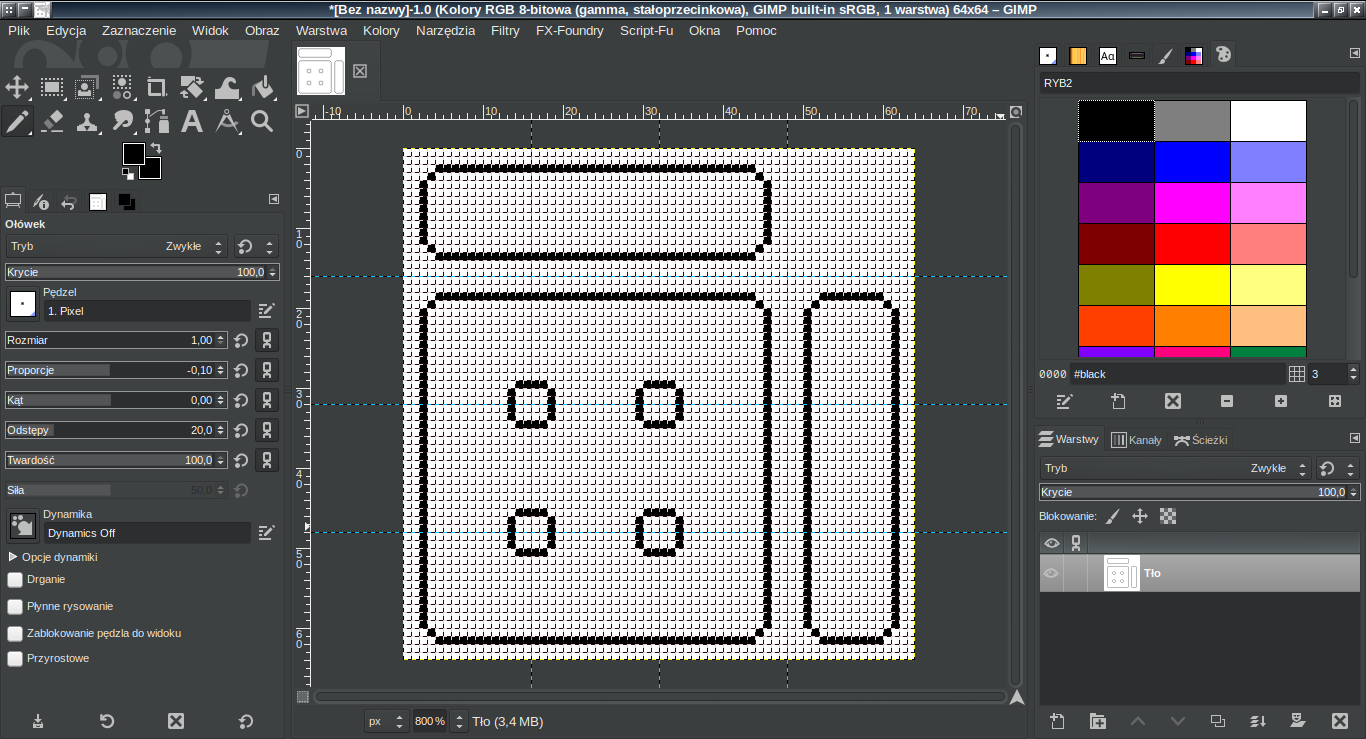The width and height of the screenshot is (1366, 739).
Task: Open the Tryb dropdown in tool options
Action: [x=117, y=246]
